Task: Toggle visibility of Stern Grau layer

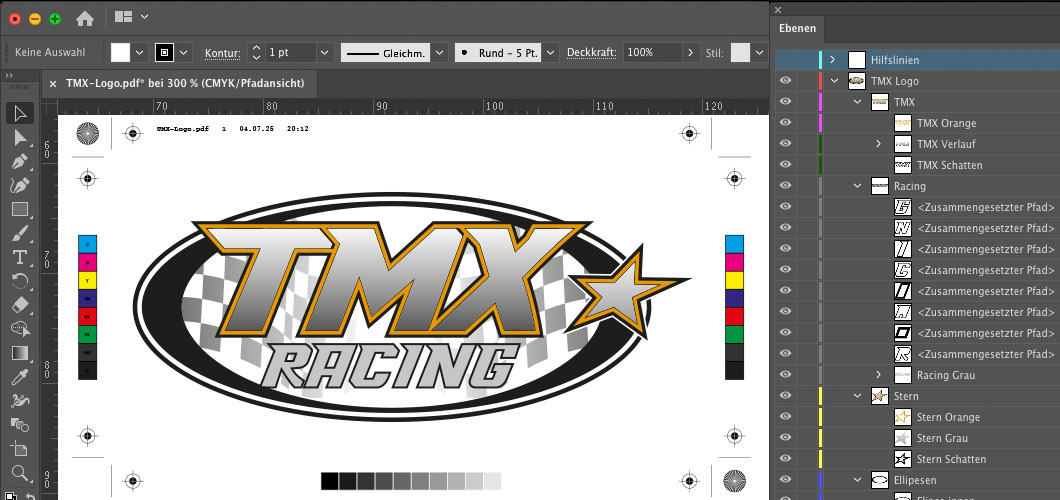Action: [786, 438]
